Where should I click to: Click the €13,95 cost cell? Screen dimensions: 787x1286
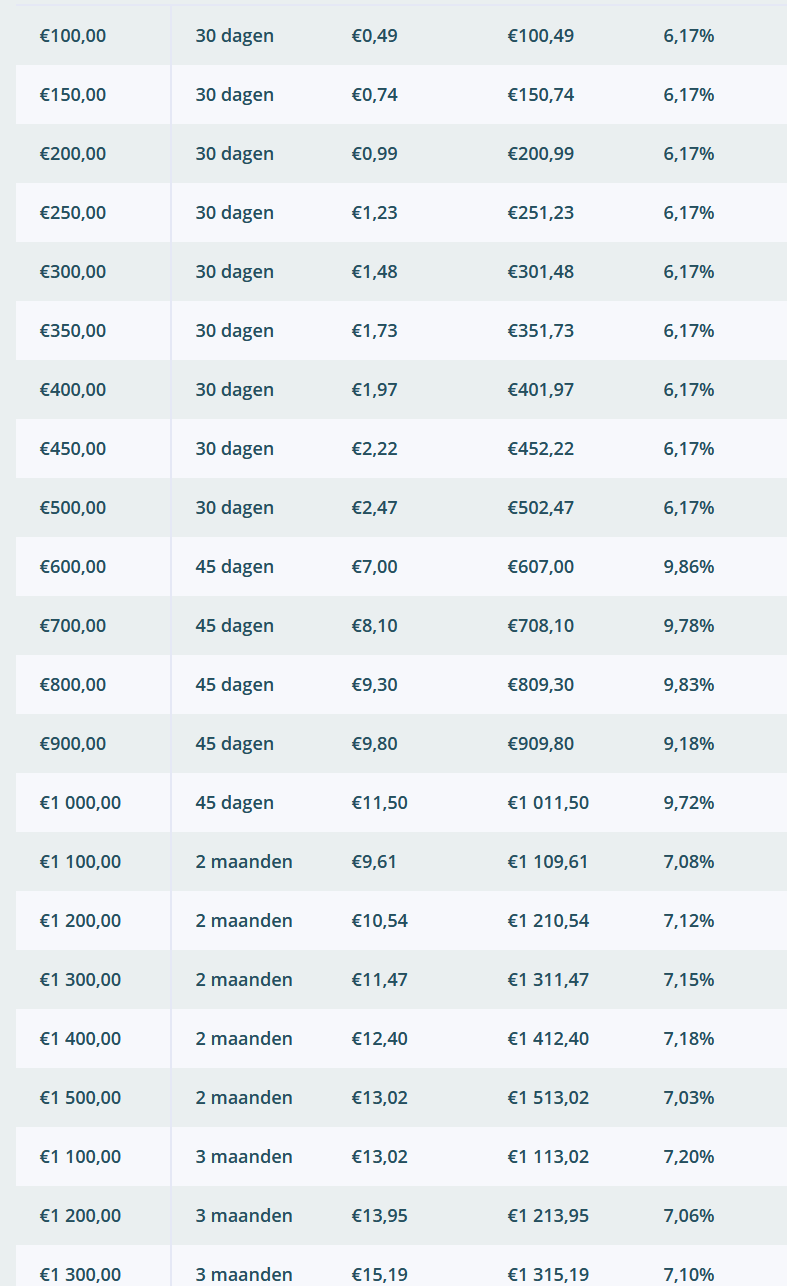coord(379,1216)
